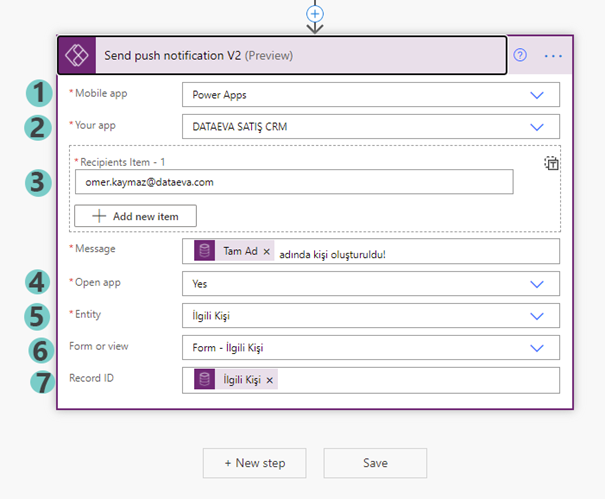
Task: Switch recipients to input entire array icon
Action: click(x=551, y=163)
